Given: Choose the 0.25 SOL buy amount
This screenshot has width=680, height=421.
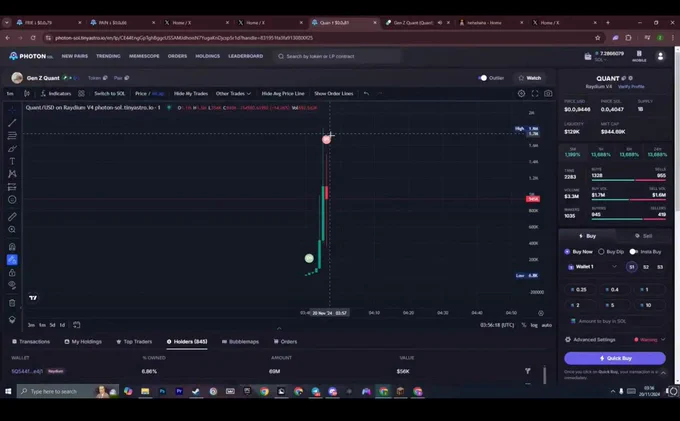Looking at the screenshot, I should pos(579,290).
